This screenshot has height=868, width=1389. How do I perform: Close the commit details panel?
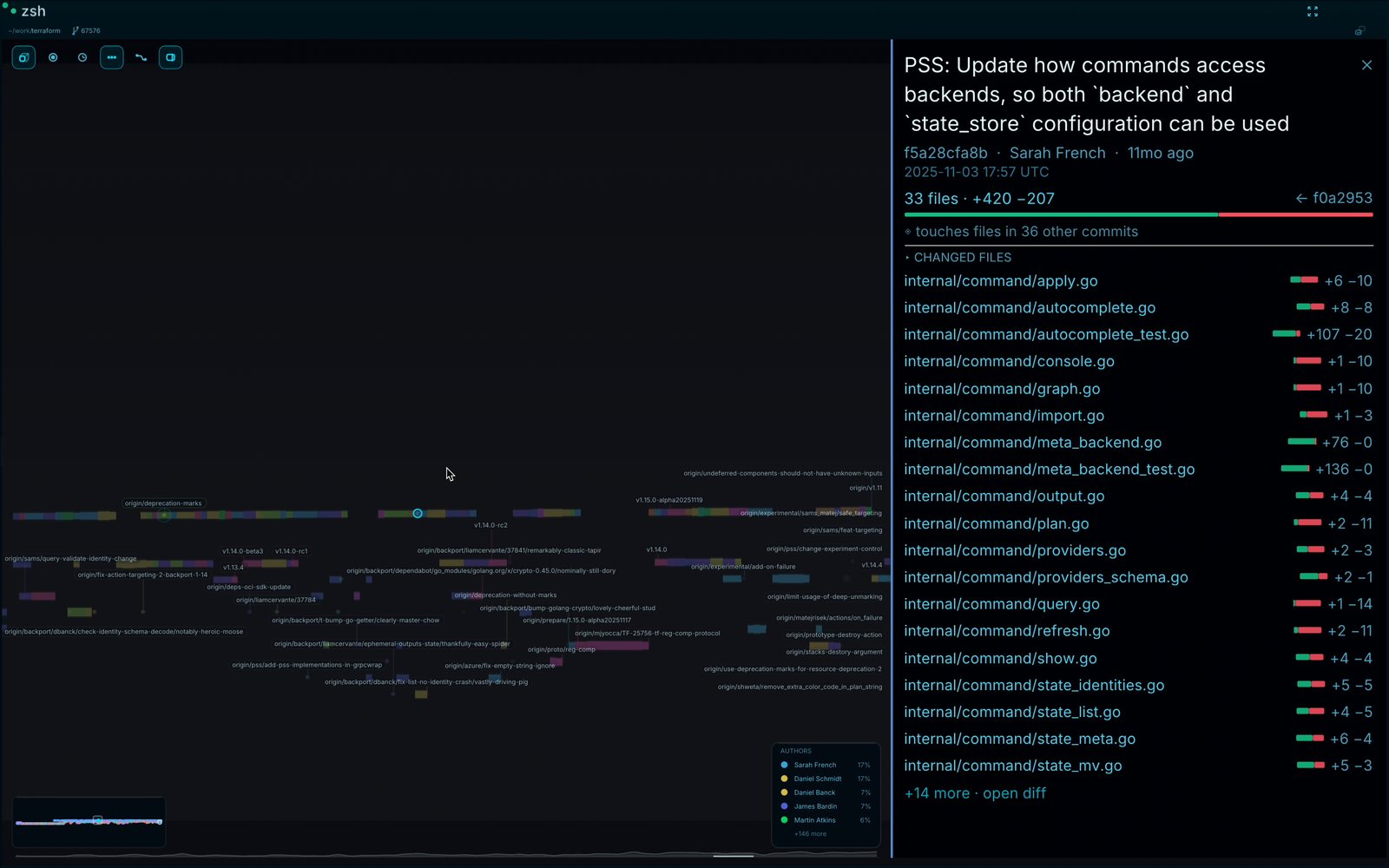pyautogui.click(x=1366, y=65)
